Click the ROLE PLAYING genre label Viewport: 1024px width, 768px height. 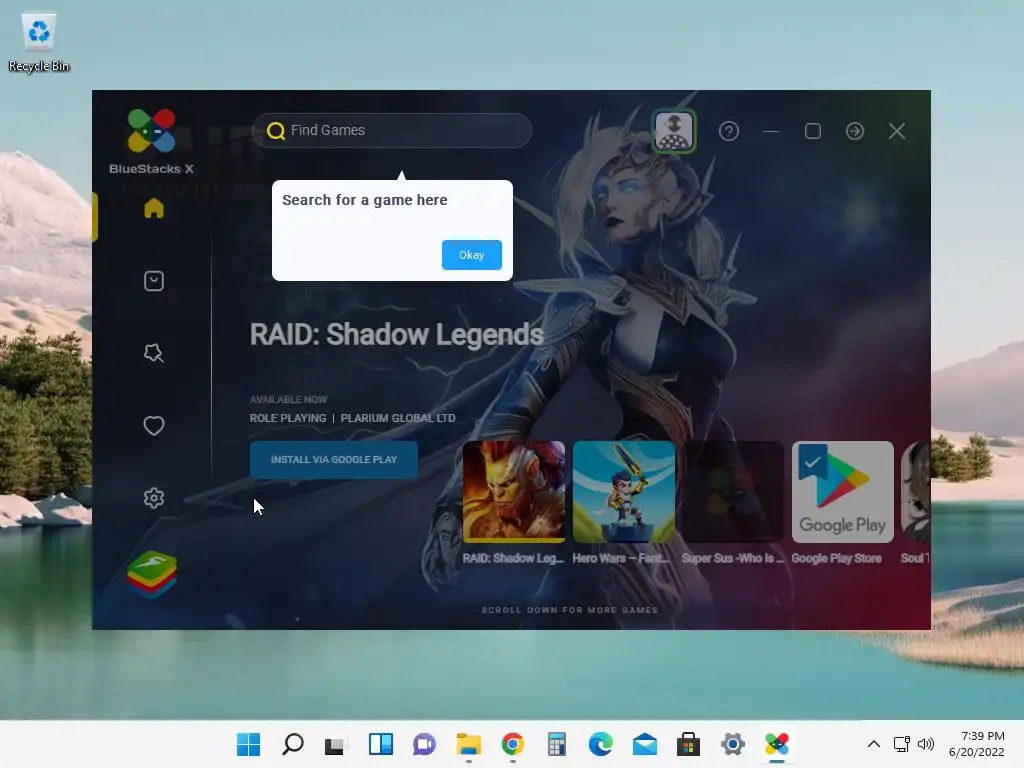288,418
